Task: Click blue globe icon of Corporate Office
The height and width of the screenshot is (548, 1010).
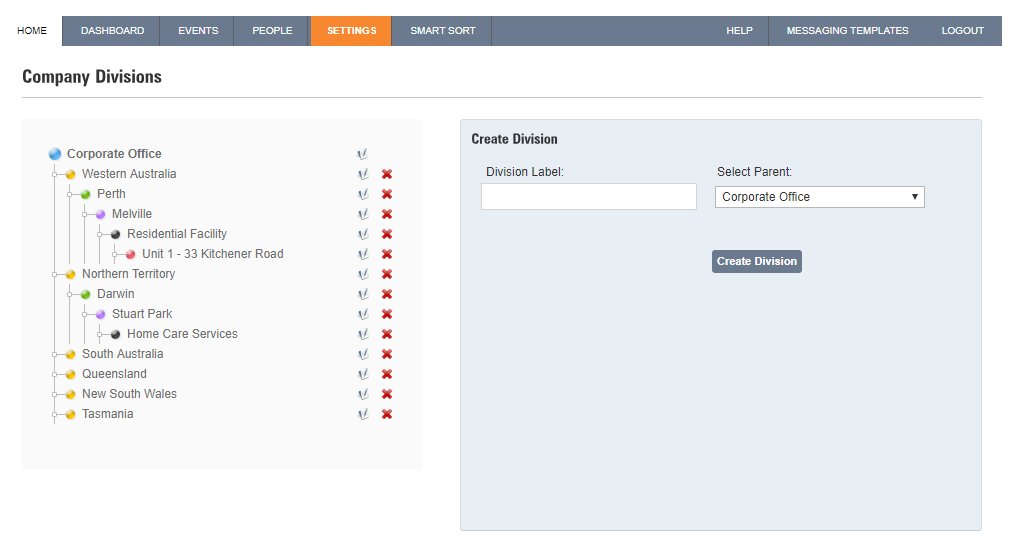Action: point(55,154)
